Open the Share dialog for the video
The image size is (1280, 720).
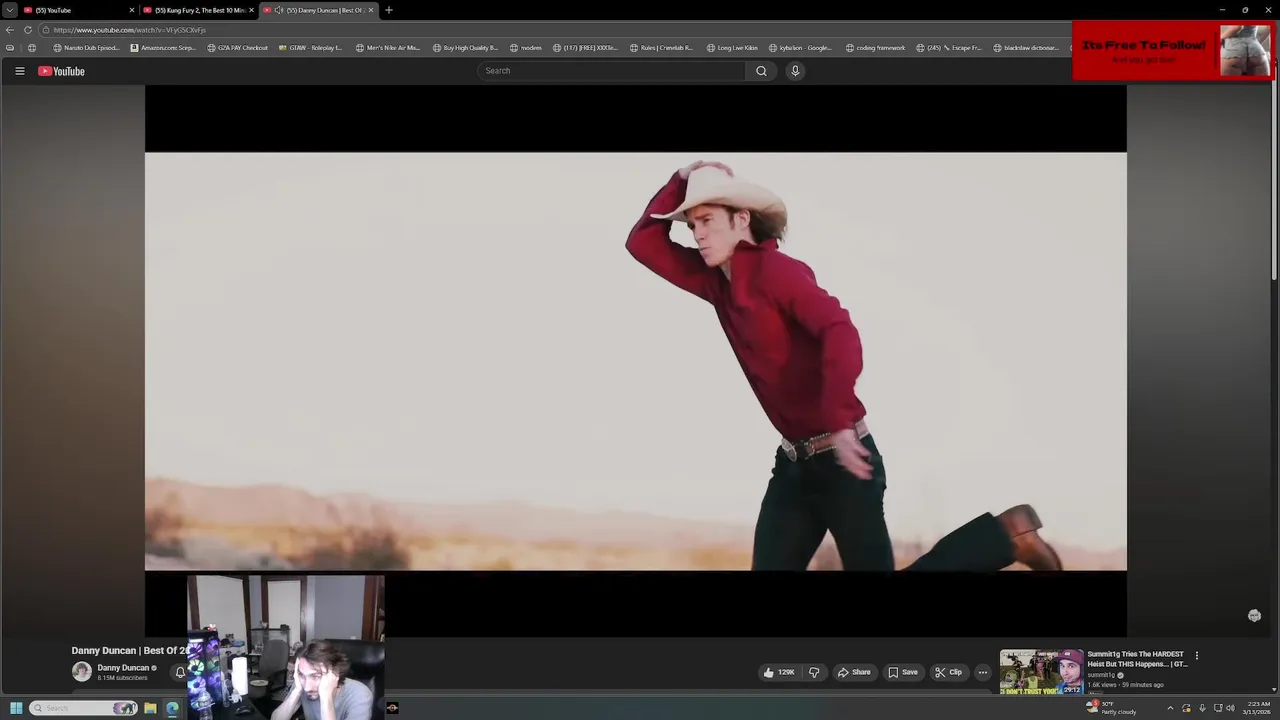854,672
